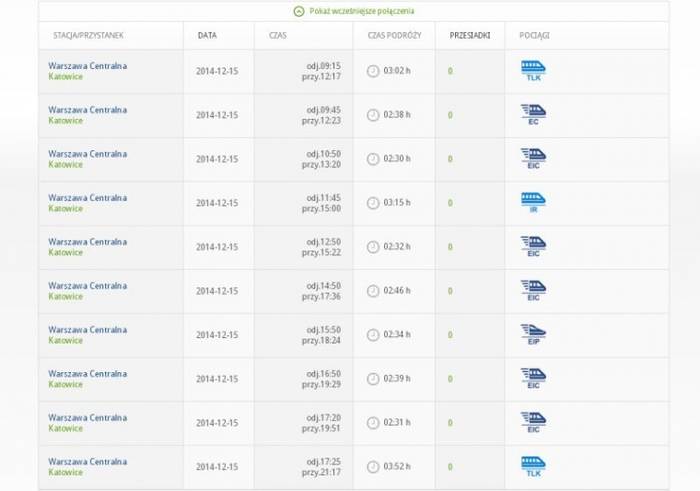Select the "STACJA/PRZYSTANEK" column header

tap(88, 35)
